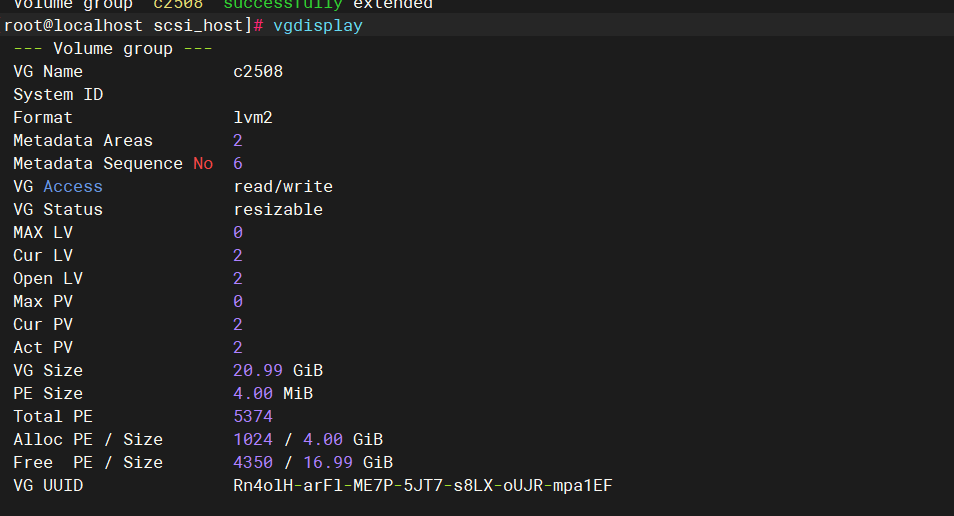Click the Act PV label
954x516 pixels.
pos(43,347)
